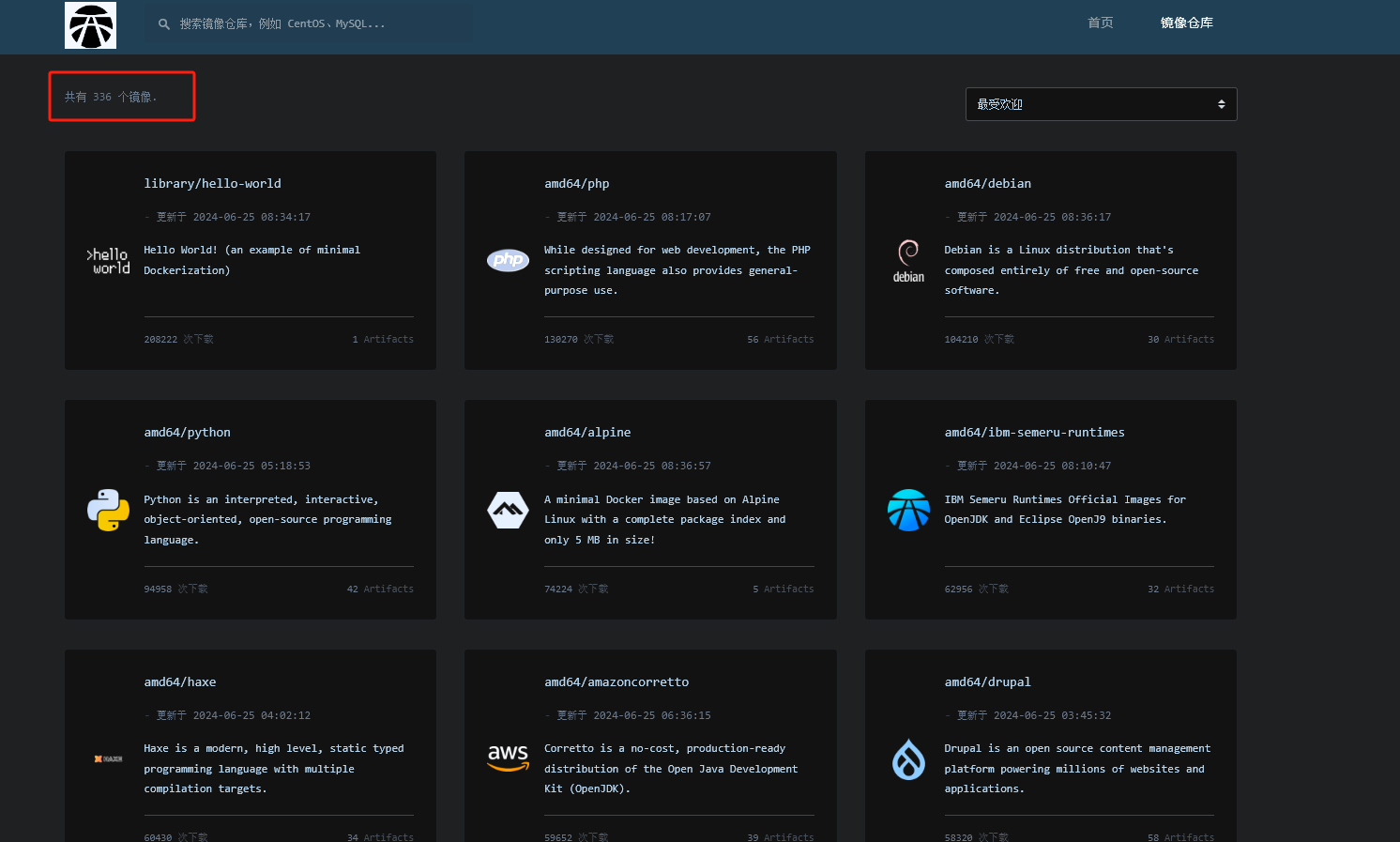The height and width of the screenshot is (842, 1400).
Task: Click the Drupal drop logo icon
Action: (x=908, y=759)
